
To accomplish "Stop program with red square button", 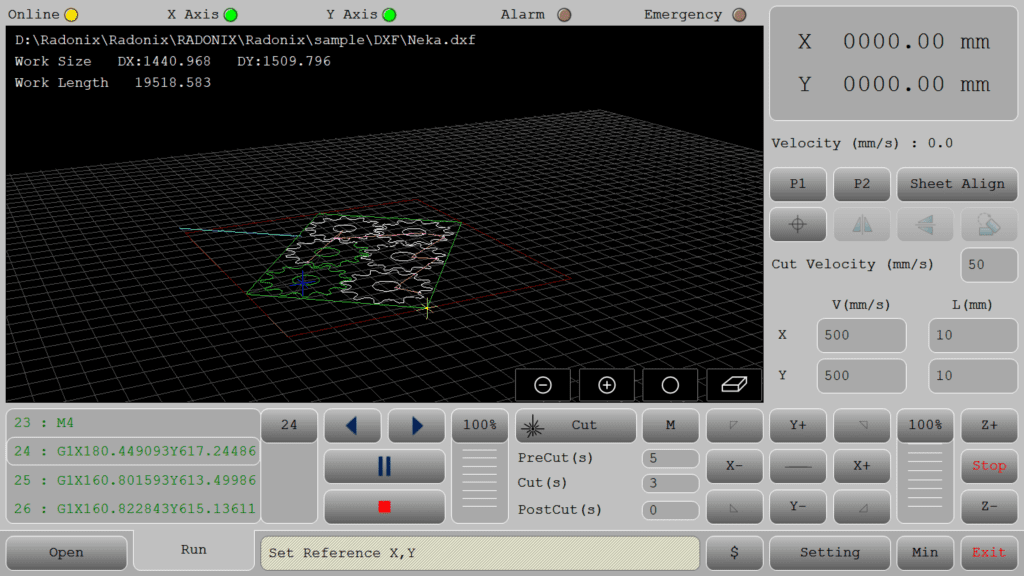I will pyautogui.click(x=384, y=507).
